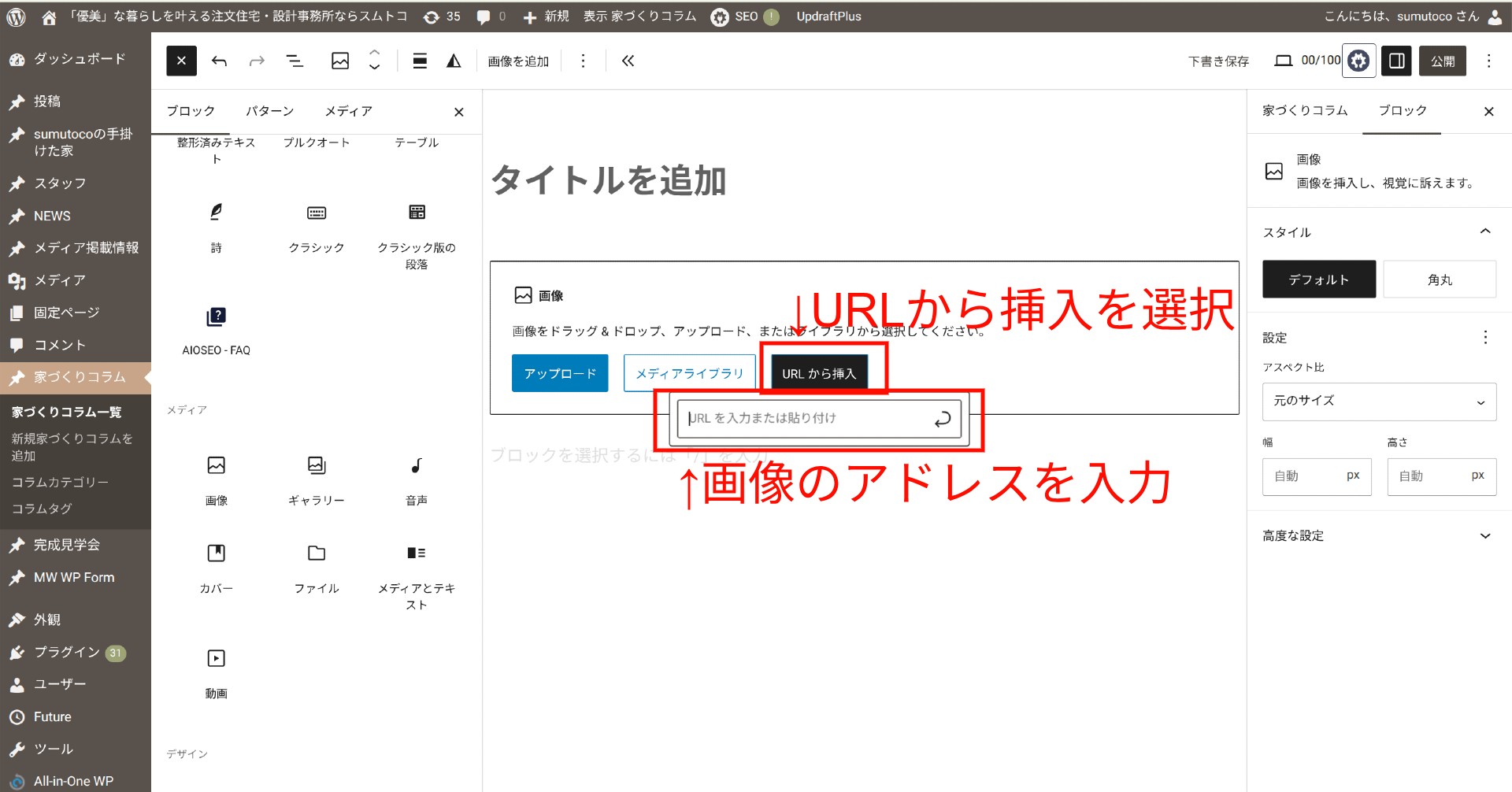Expand the 高度な設定 section
Viewport: 1512px width, 792px height.
coord(1378,536)
